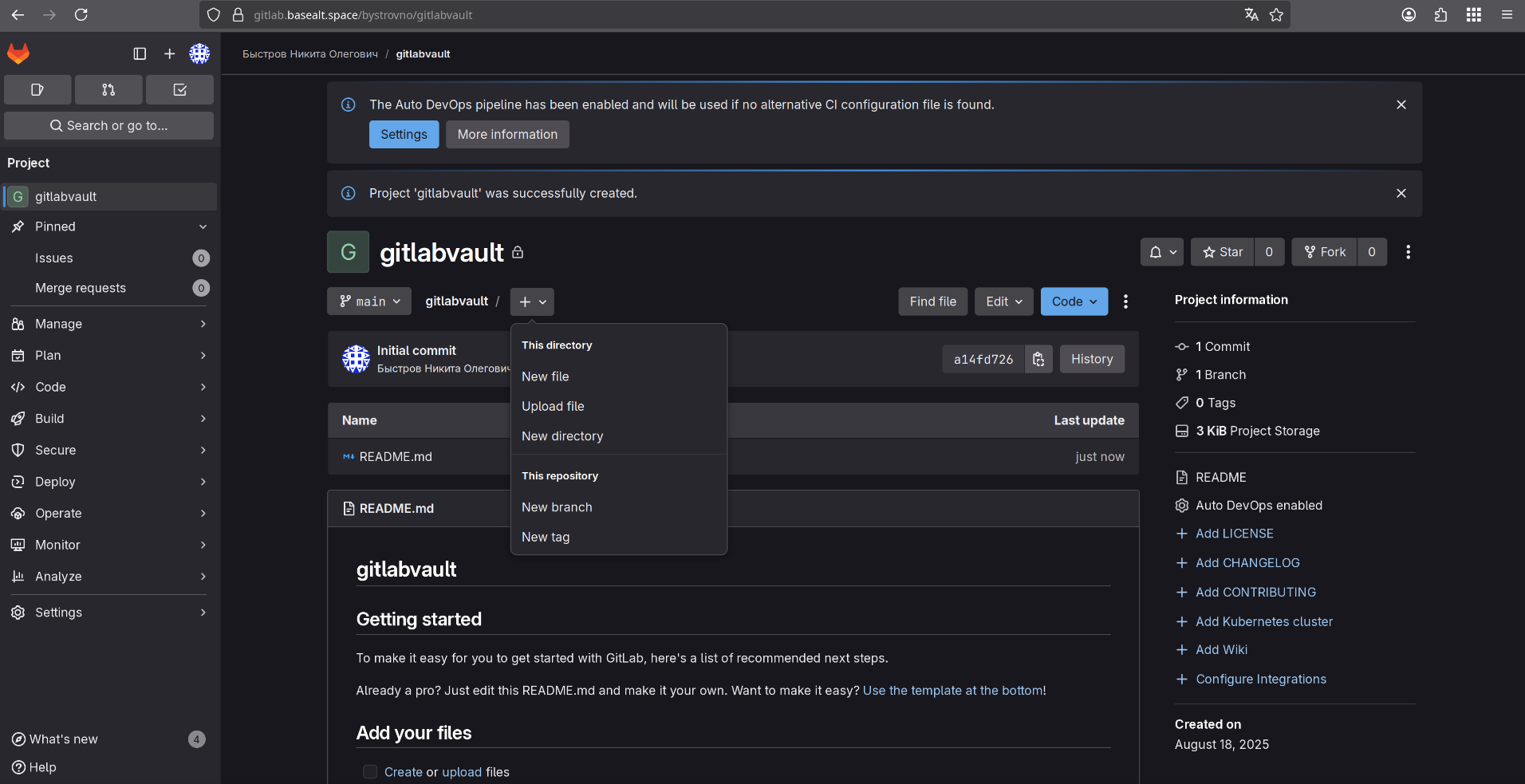Screen dimensions: 1525x784
Task: Expand the Deploy menu
Action: click(x=110, y=482)
